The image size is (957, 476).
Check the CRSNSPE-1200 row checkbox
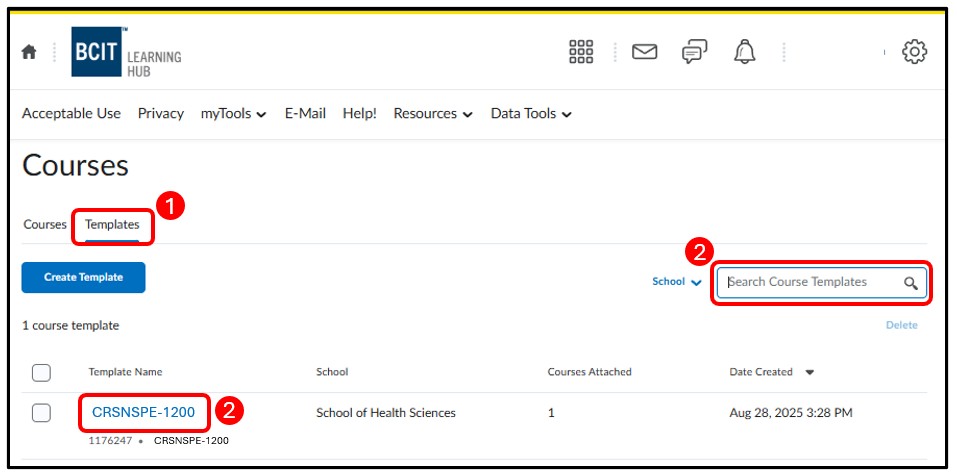pyautogui.click(x=41, y=413)
